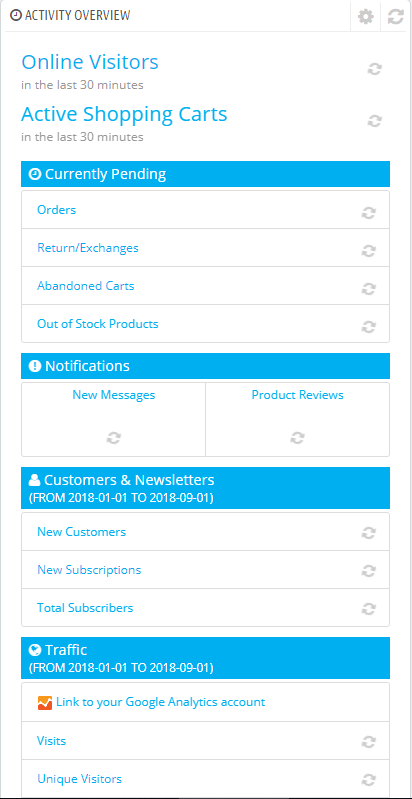Viewport: 412px width, 799px height.
Task: Click the refresh icon under Product Reviews
Action: (297, 437)
